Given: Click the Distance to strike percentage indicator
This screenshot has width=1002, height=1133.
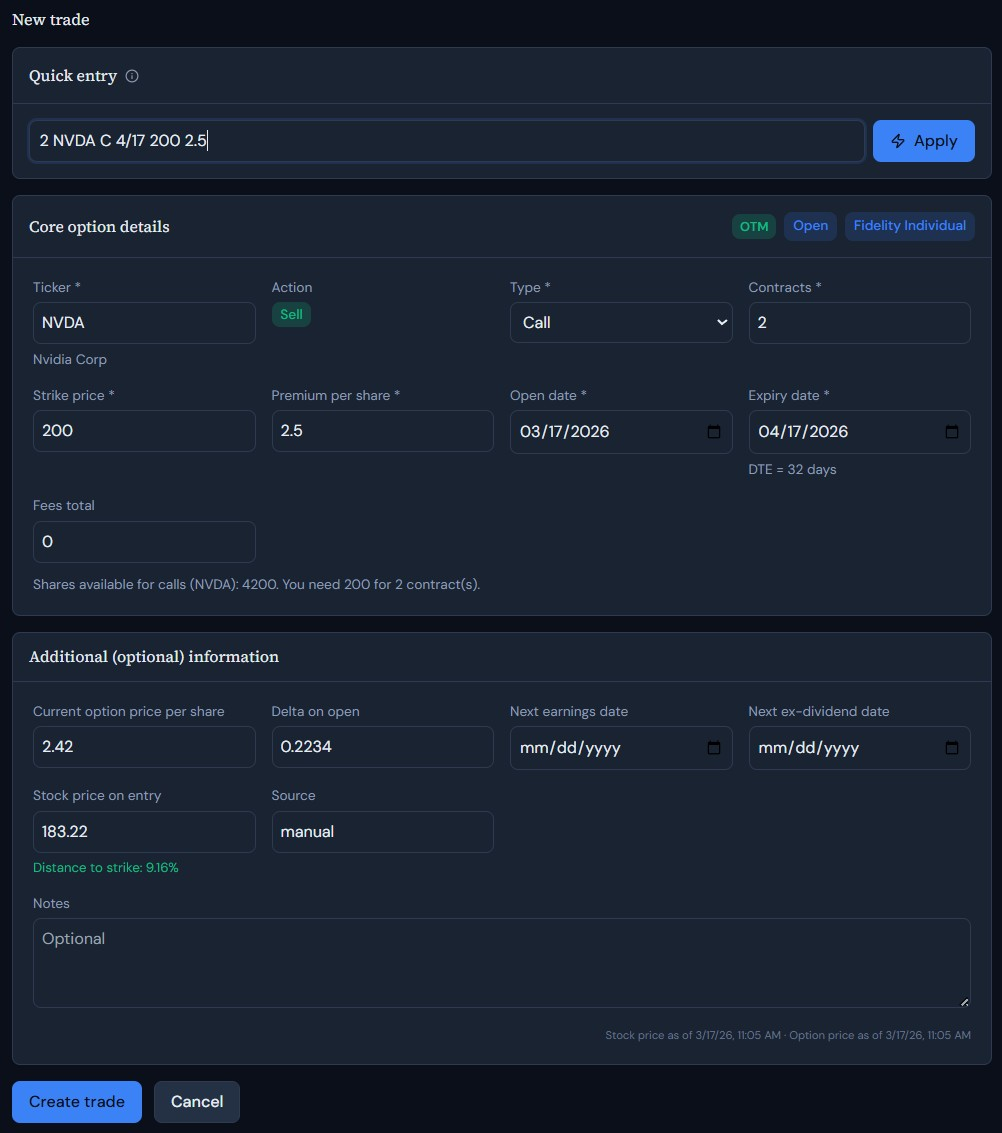Looking at the screenshot, I should tap(105, 867).
